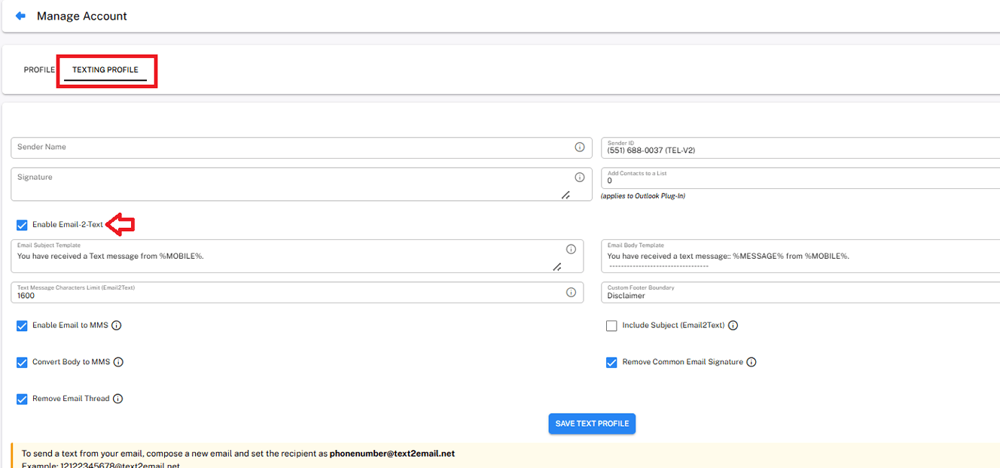The image size is (1000, 468).
Task: Click the Save Text Profile button
Action: point(592,423)
